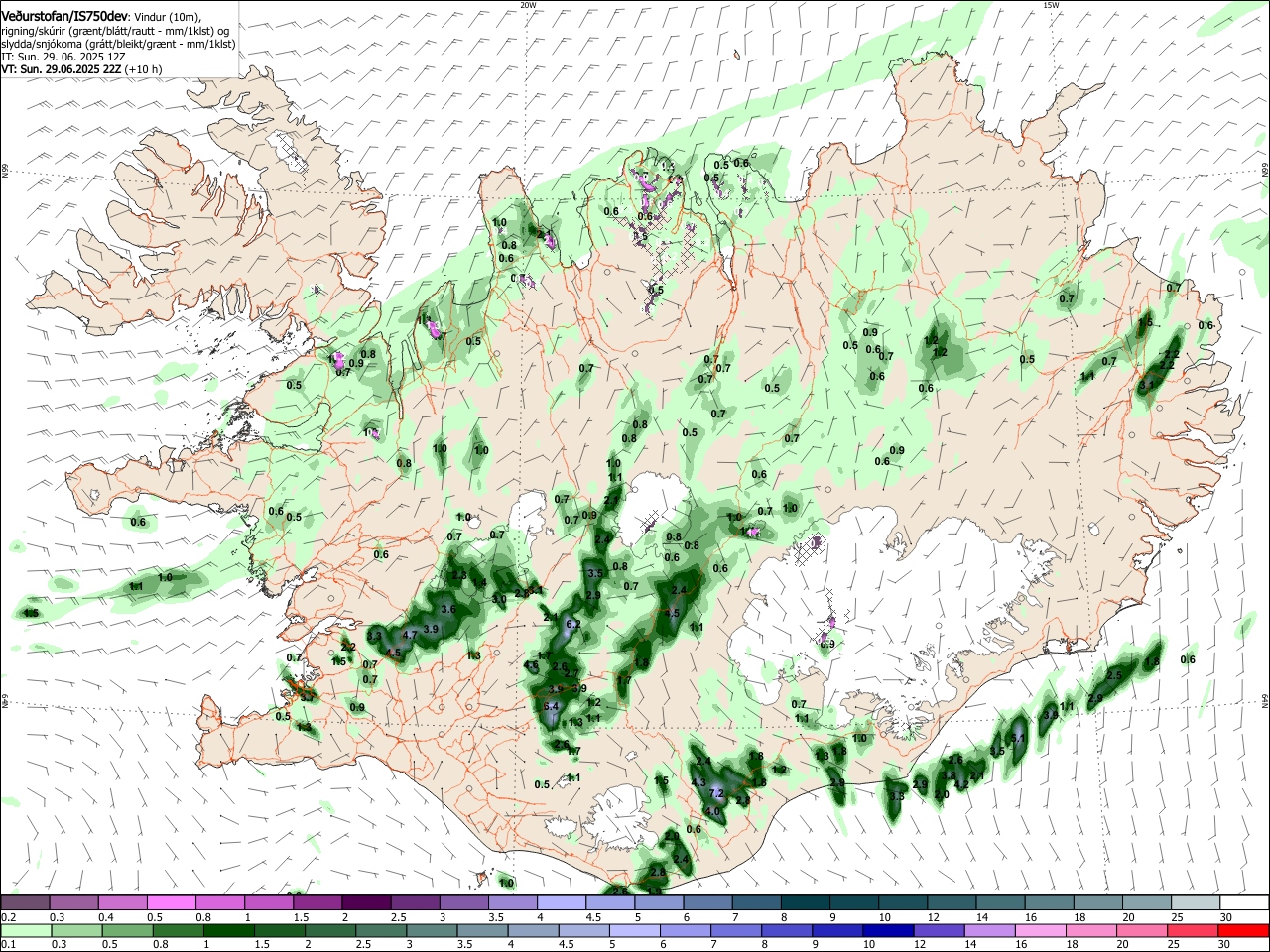Click the 4.0 precipitation value on map
1270x952 pixels.
pos(711,811)
